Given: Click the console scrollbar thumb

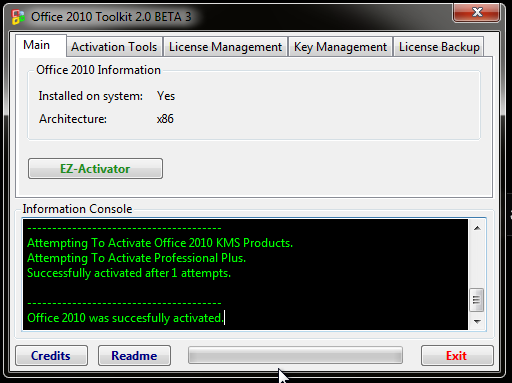Looking at the screenshot, I should 477,300.
